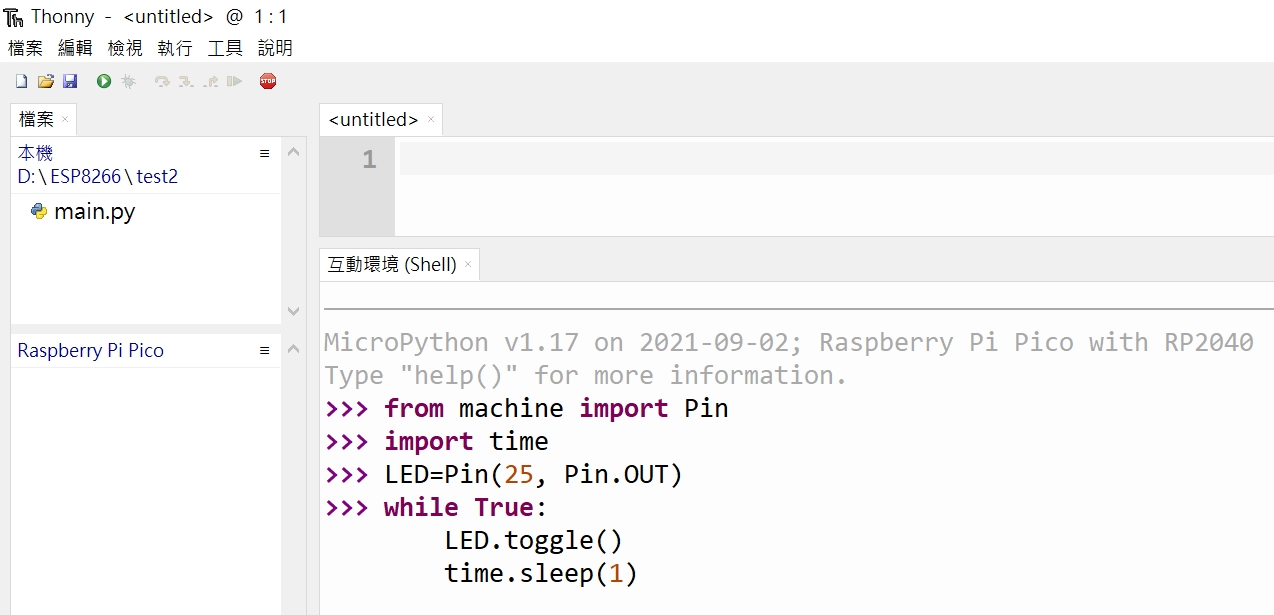
Task: Close the <untitled> editor tab
Action: pos(430,119)
